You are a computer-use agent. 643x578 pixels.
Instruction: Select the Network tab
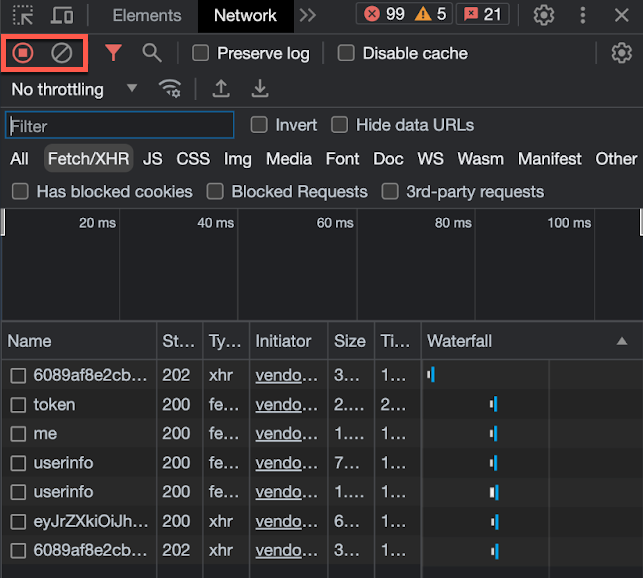click(x=245, y=16)
